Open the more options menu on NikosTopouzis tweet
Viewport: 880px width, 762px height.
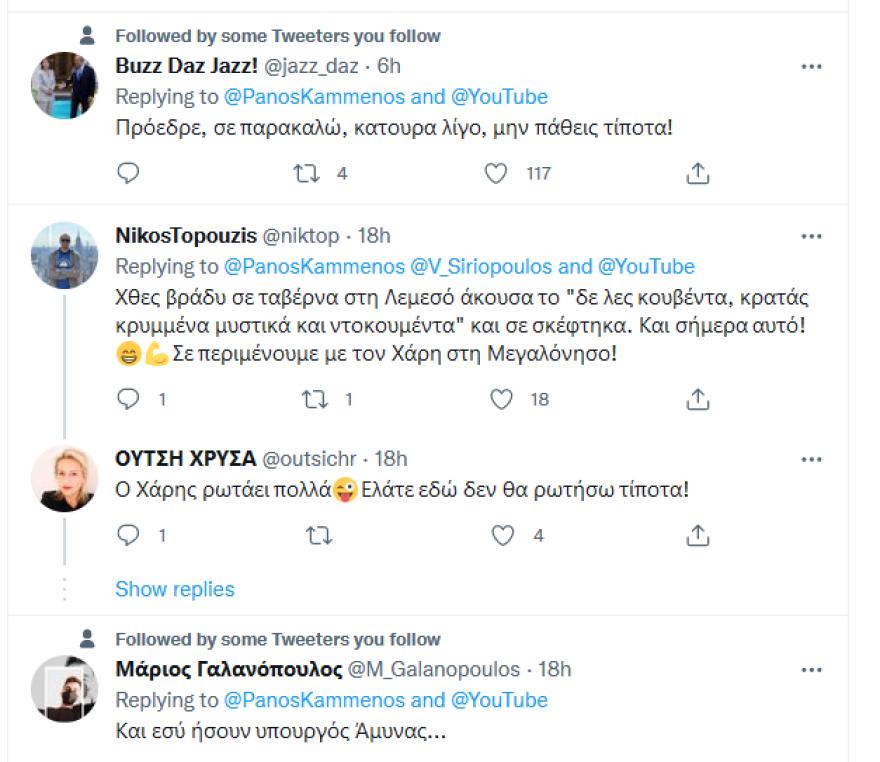click(x=811, y=235)
